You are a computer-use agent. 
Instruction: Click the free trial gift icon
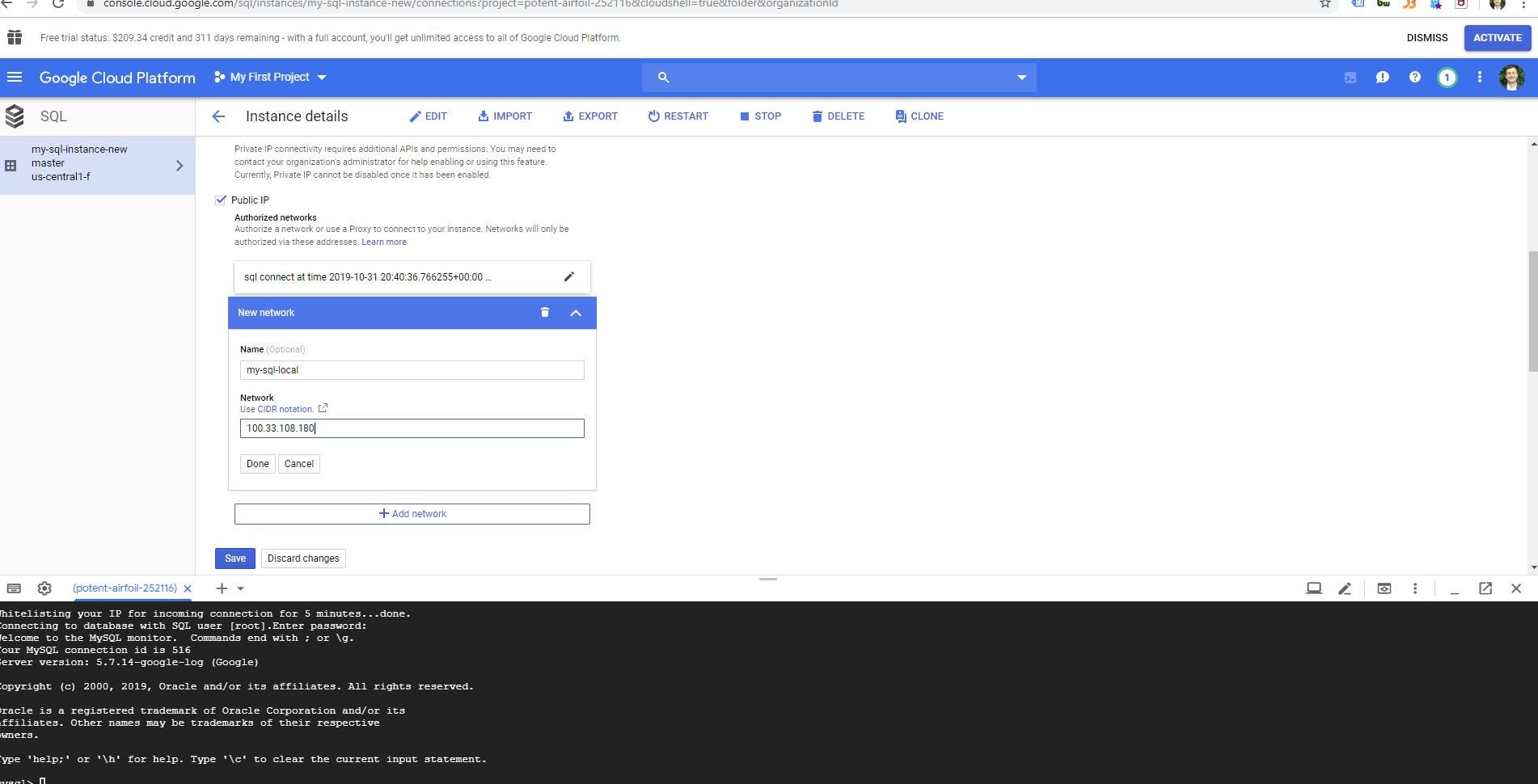15,38
